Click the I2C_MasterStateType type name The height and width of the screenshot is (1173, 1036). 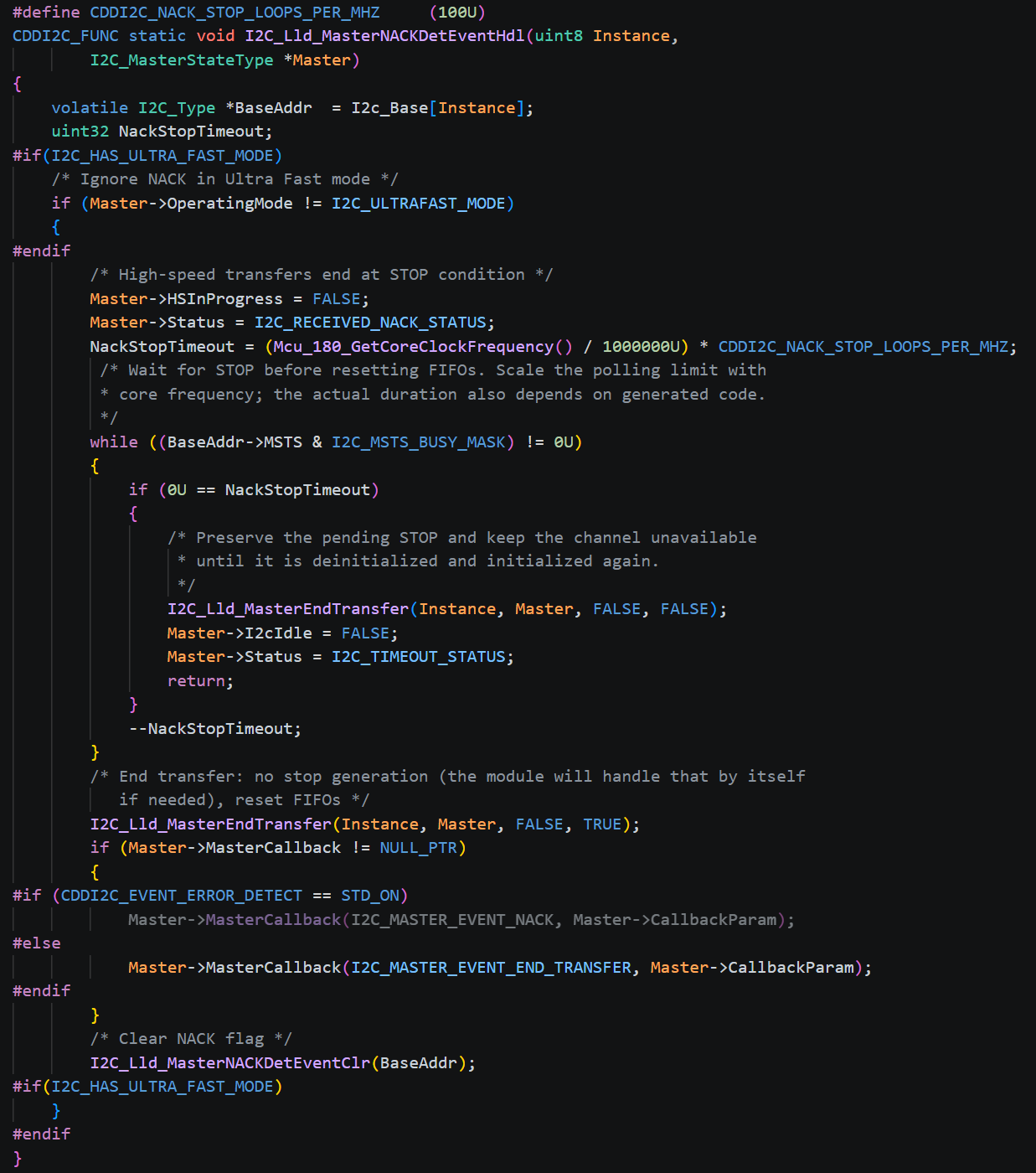click(182, 60)
